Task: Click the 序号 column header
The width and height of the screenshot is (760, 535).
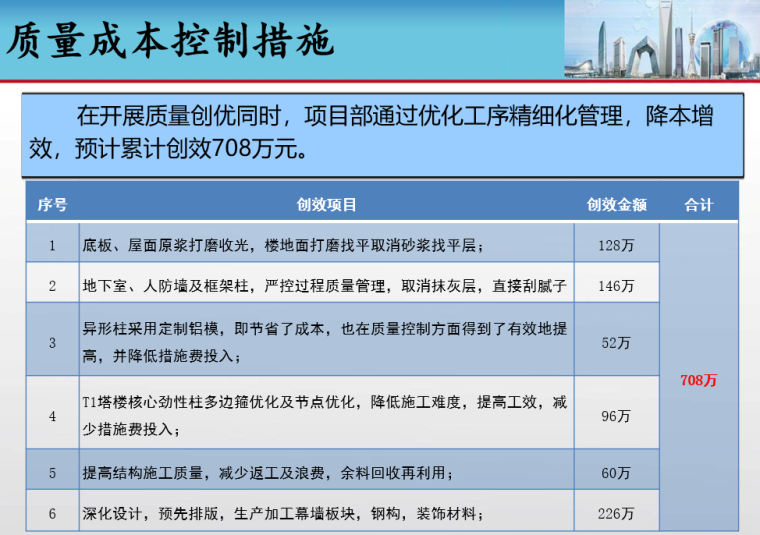Action: coord(52,205)
